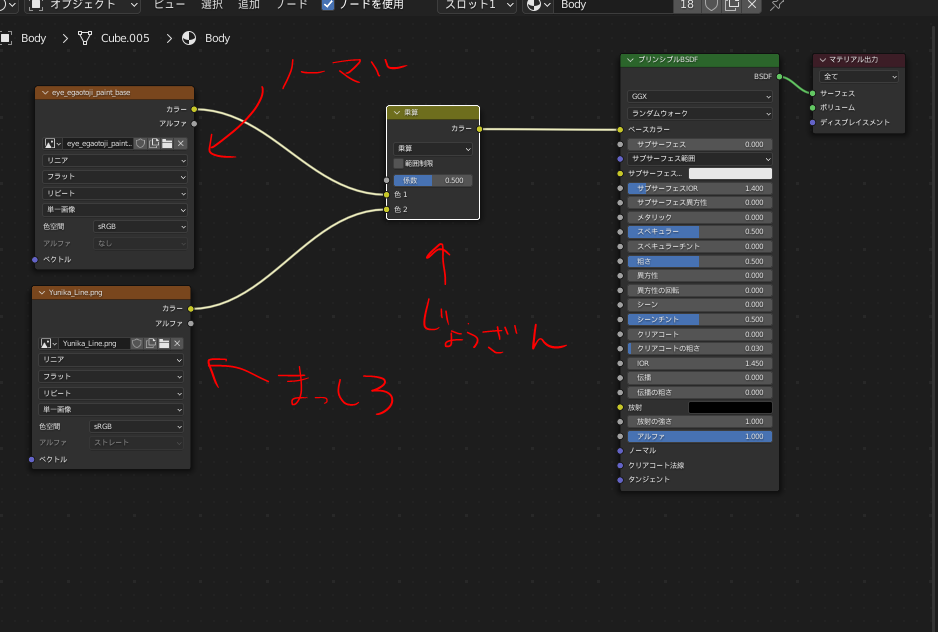This screenshot has width=938, height=632.
Task: Toggle fake user on Yunika_Line.png image
Action: [x=137, y=343]
